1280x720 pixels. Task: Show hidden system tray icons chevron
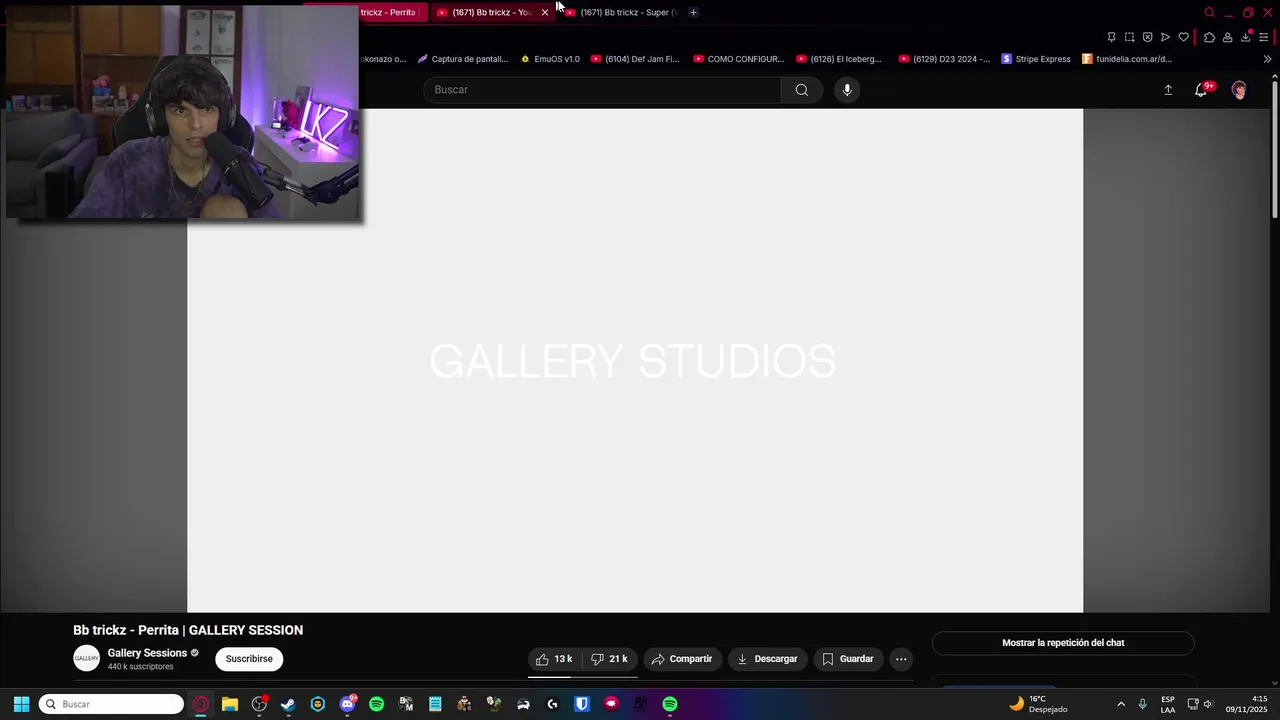(1120, 704)
